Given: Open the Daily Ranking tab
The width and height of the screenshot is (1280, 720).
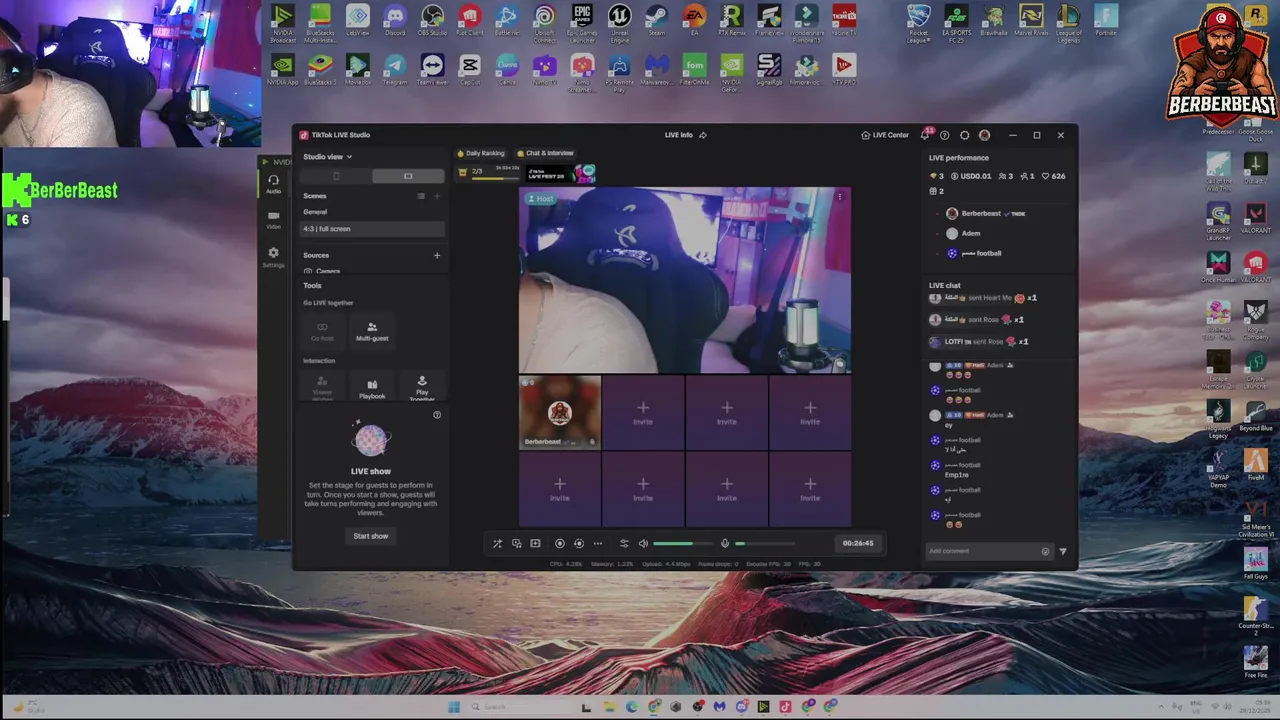Looking at the screenshot, I should [481, 153].
